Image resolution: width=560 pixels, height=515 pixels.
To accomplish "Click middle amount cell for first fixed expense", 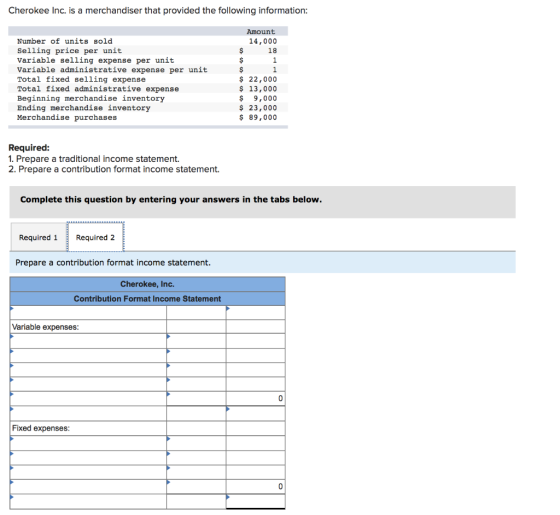I will point(196,443).
